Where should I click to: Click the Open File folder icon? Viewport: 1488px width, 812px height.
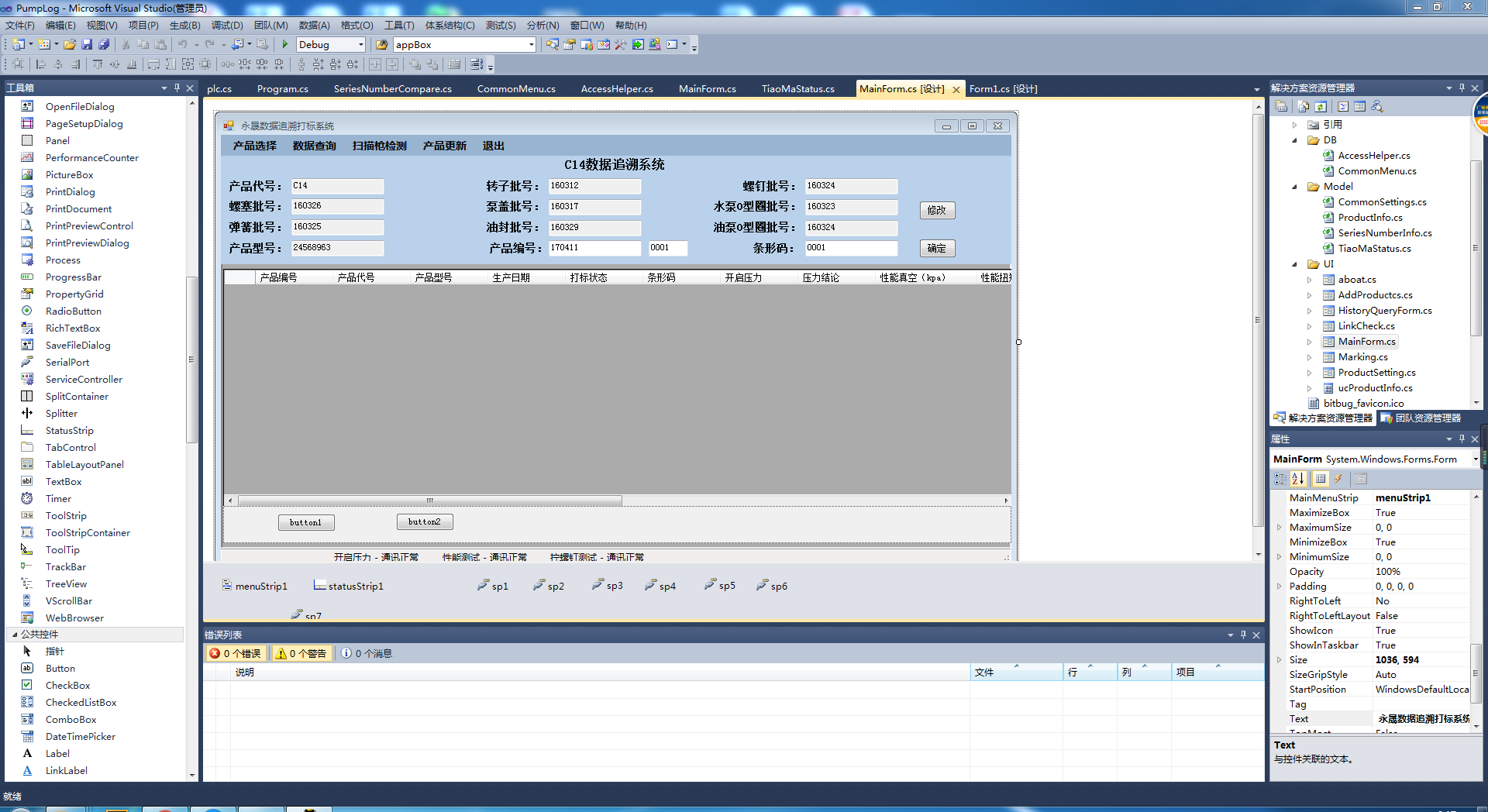click(70, 45)
